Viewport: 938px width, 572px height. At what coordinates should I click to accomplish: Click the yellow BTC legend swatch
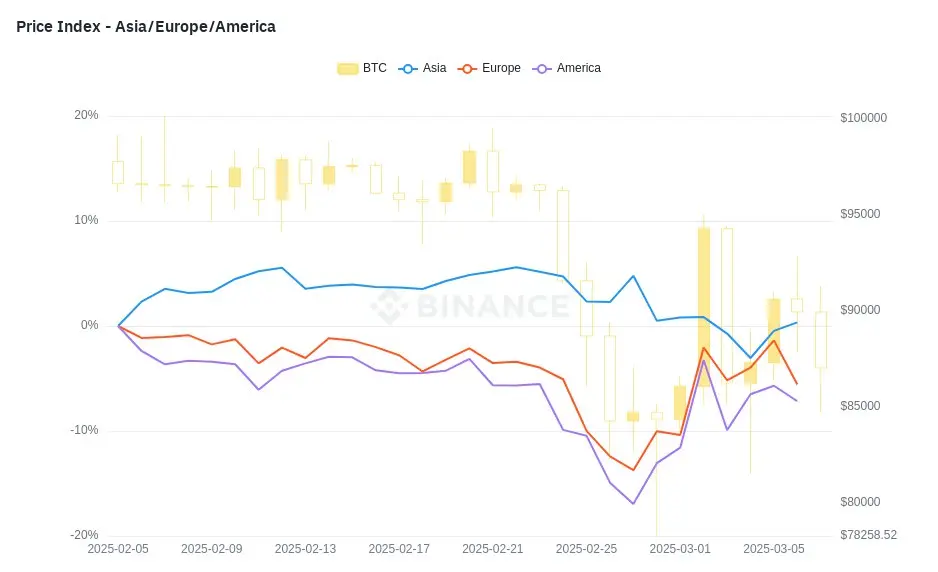click(348, 68)
